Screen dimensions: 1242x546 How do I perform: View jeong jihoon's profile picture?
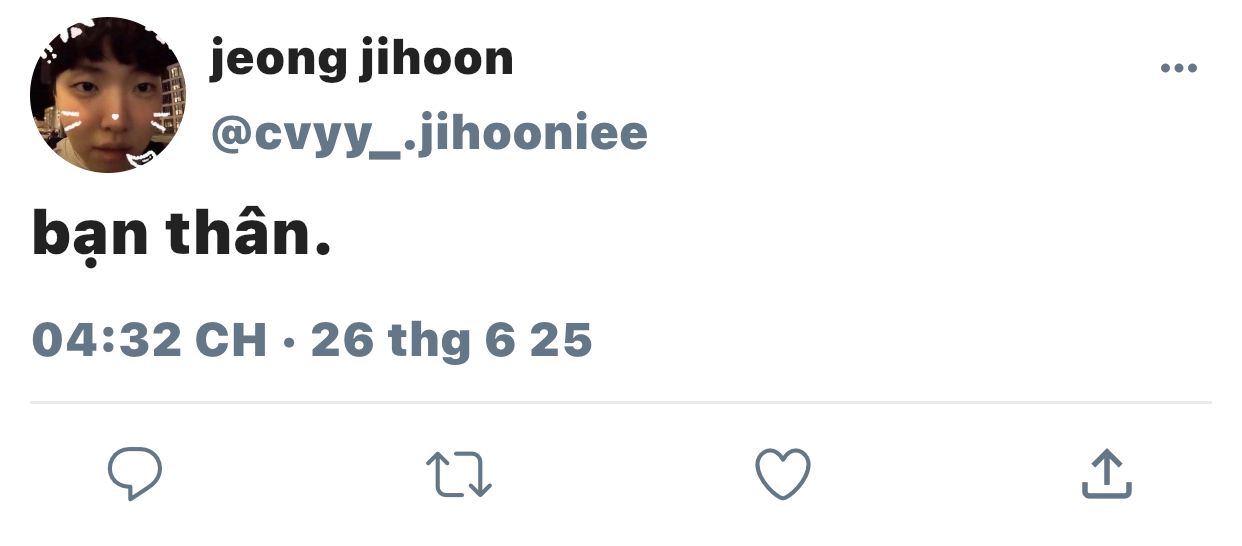coord(108,95)
